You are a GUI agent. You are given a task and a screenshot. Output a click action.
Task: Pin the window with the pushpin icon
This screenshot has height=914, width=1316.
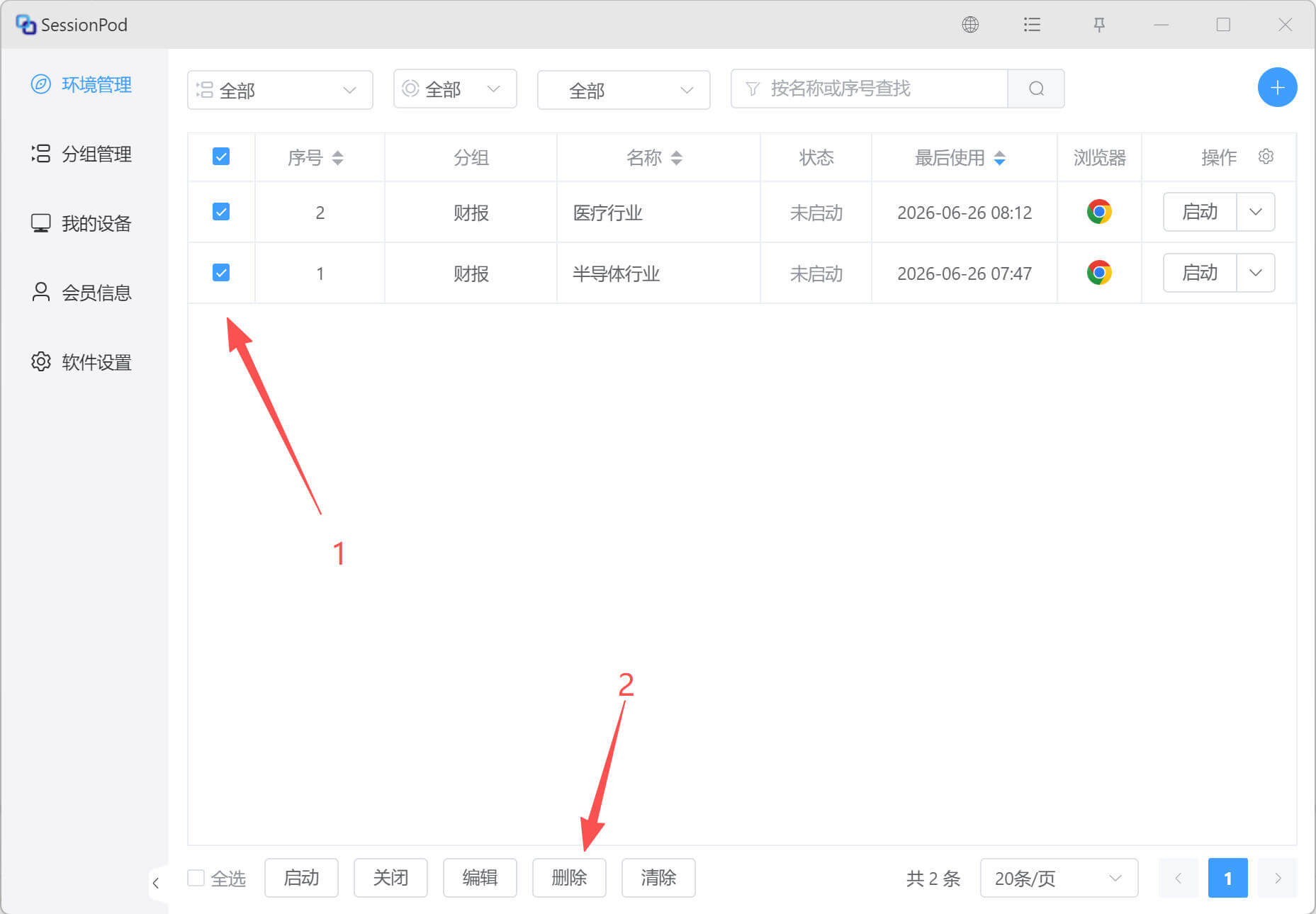click(1099, 25)
